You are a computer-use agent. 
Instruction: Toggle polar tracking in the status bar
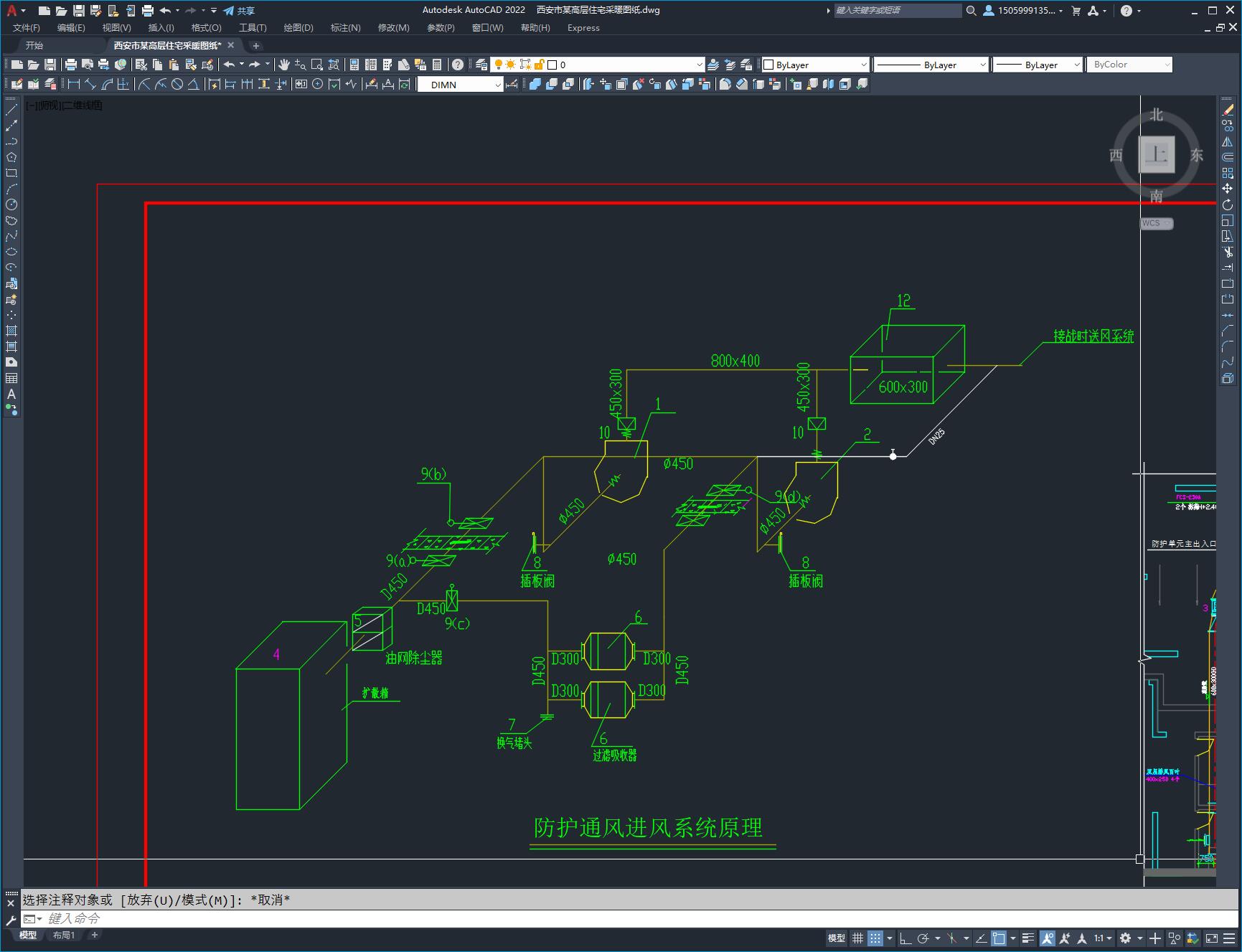pyautogui.click(x=923, y=938)
